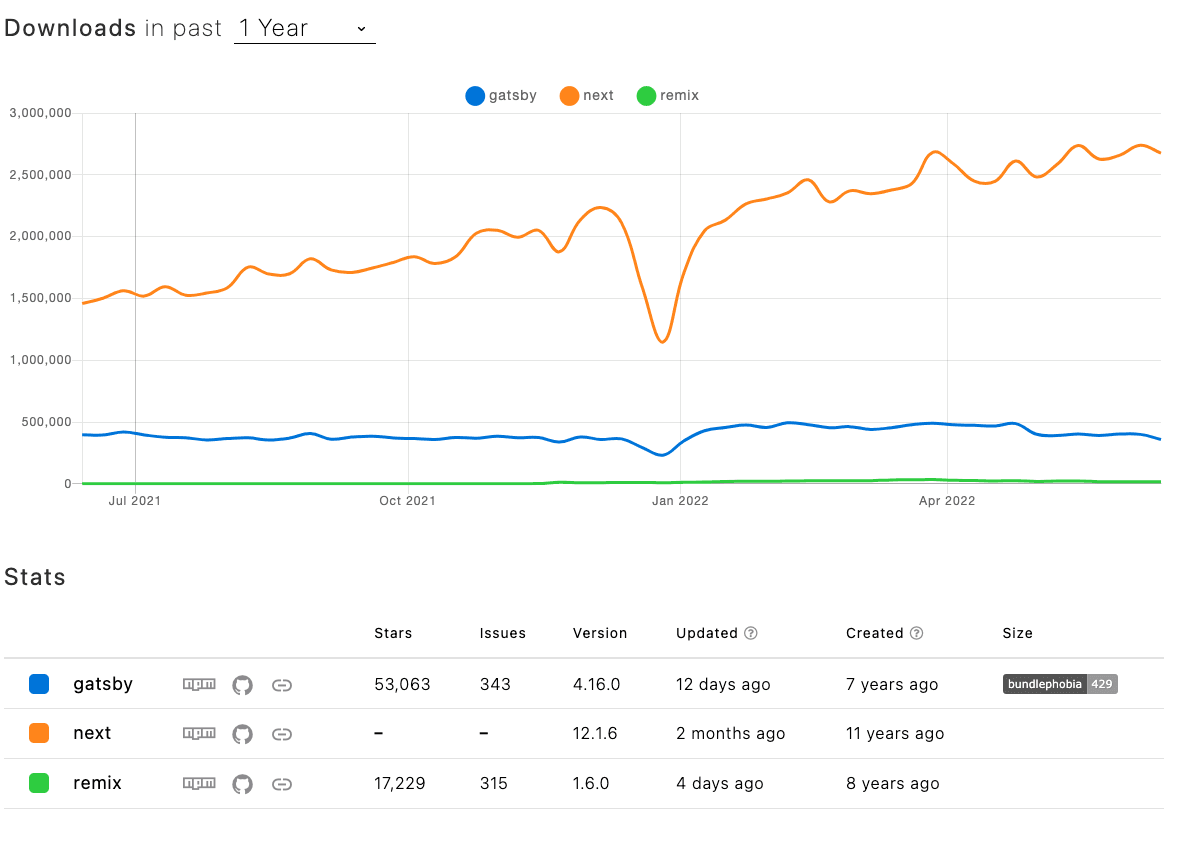Viewport: 1188px width, 841px height.
Task: Visit next's homepage link icon
Action: (x=281, y=733)
